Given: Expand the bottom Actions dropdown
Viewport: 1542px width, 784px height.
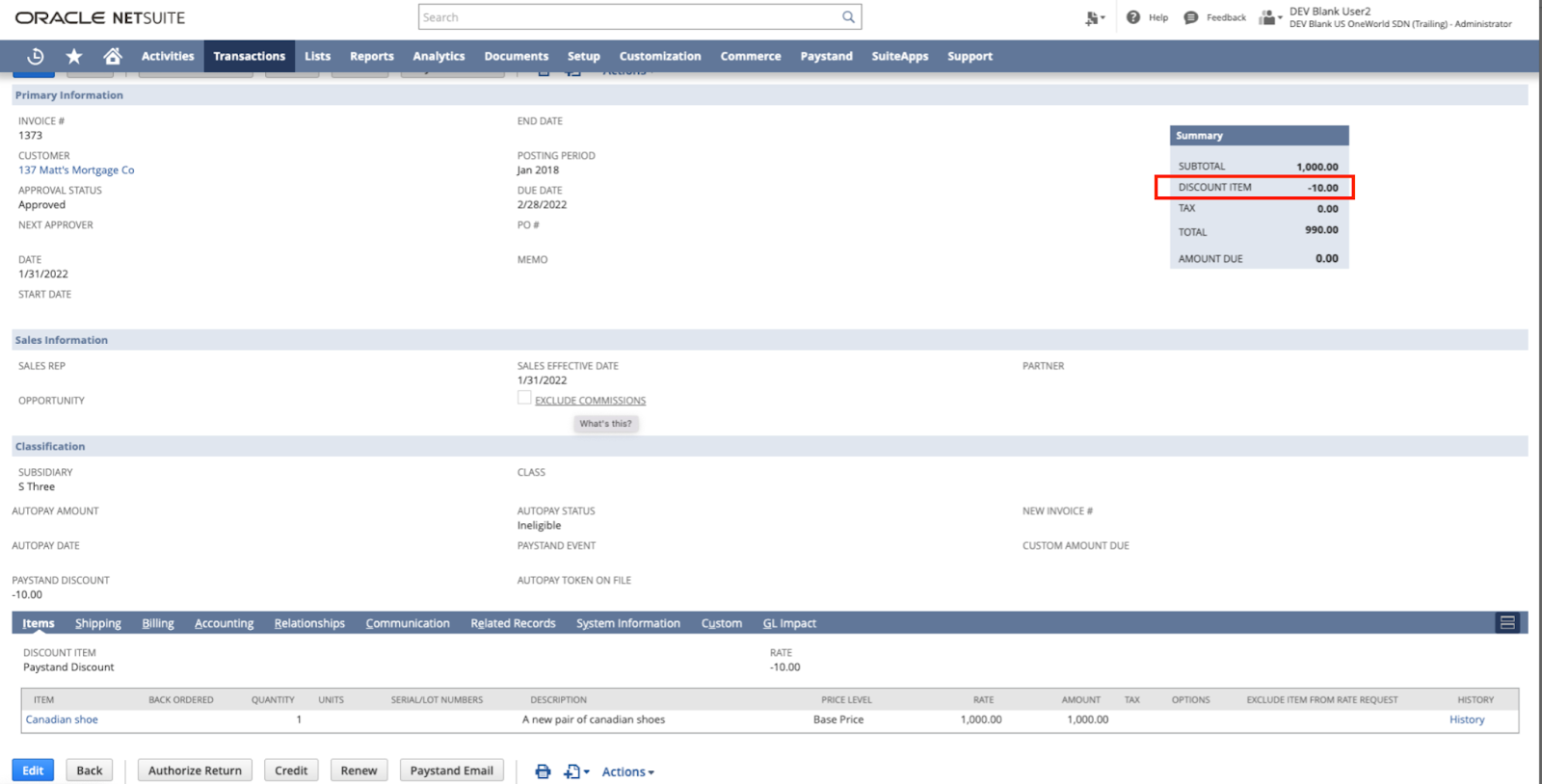Looking at the screenshot, I should 627,771.
